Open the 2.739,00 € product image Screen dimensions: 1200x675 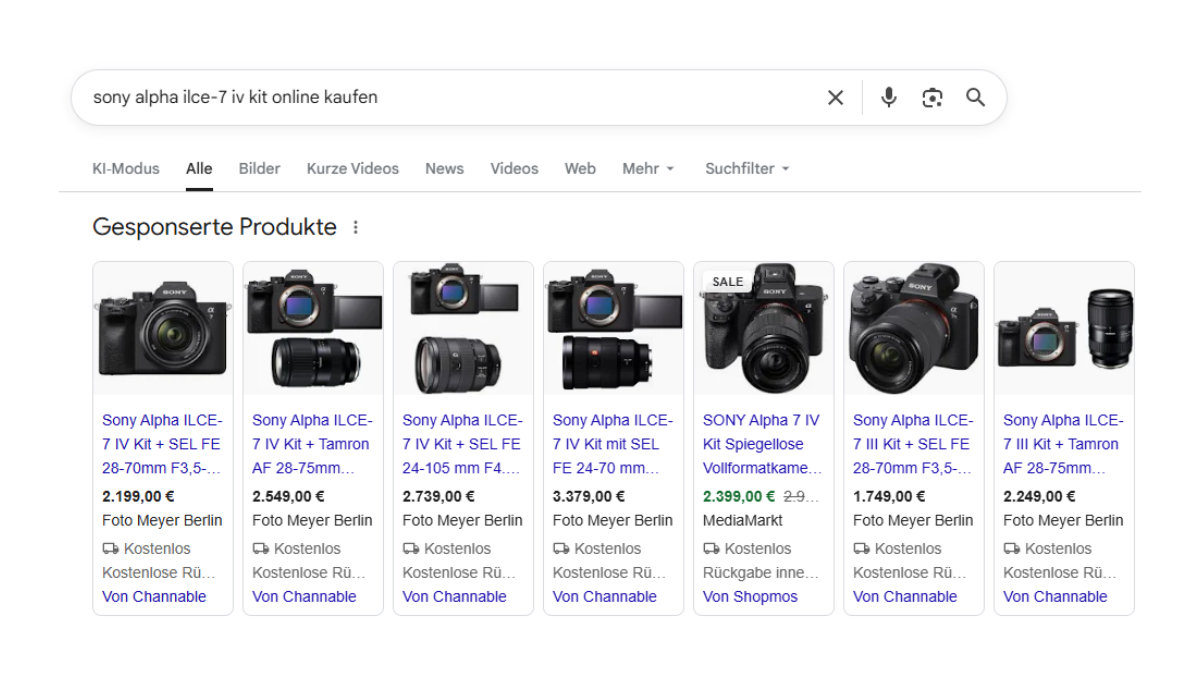click(463, 328)
